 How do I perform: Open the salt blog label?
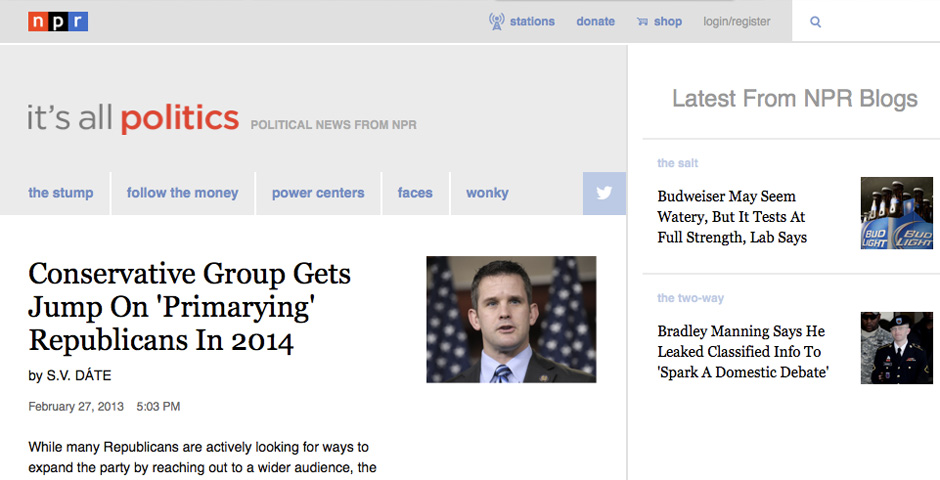677,163
